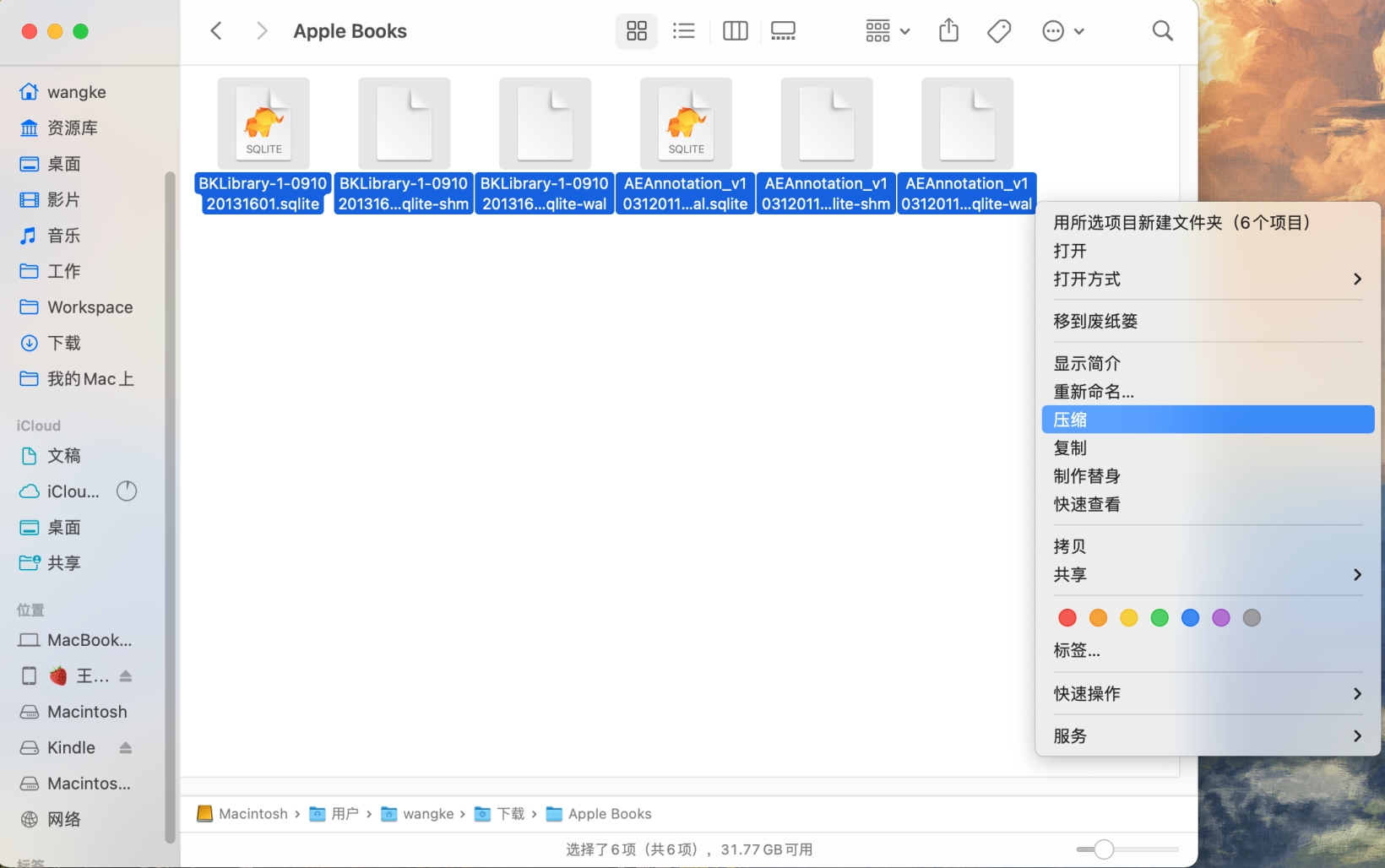Click the tag icon in toolbar
This screenshot has width=1385, height=868.
click(999, 31)
